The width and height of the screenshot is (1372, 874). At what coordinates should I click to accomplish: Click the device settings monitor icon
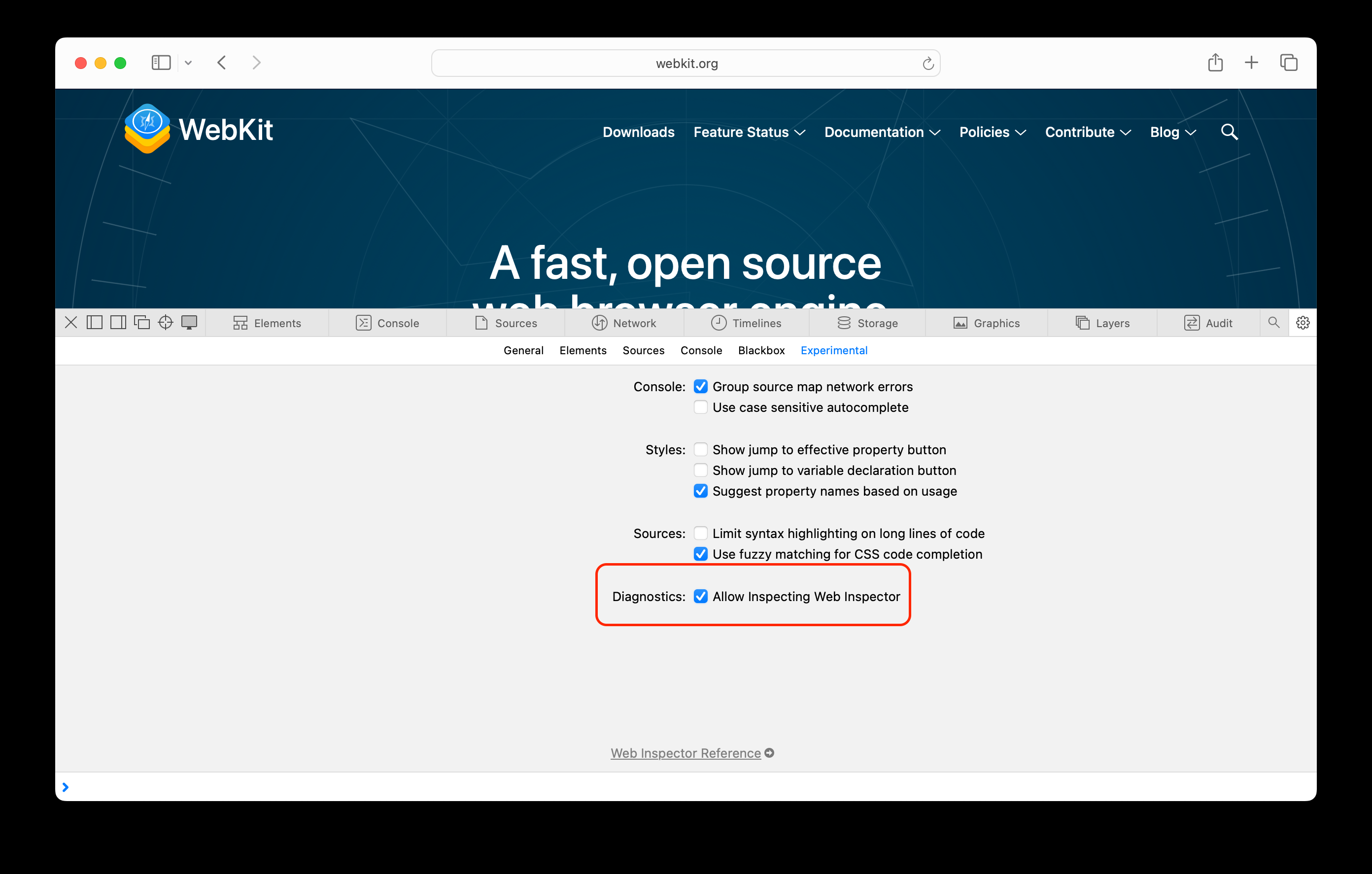coord(189,323)
